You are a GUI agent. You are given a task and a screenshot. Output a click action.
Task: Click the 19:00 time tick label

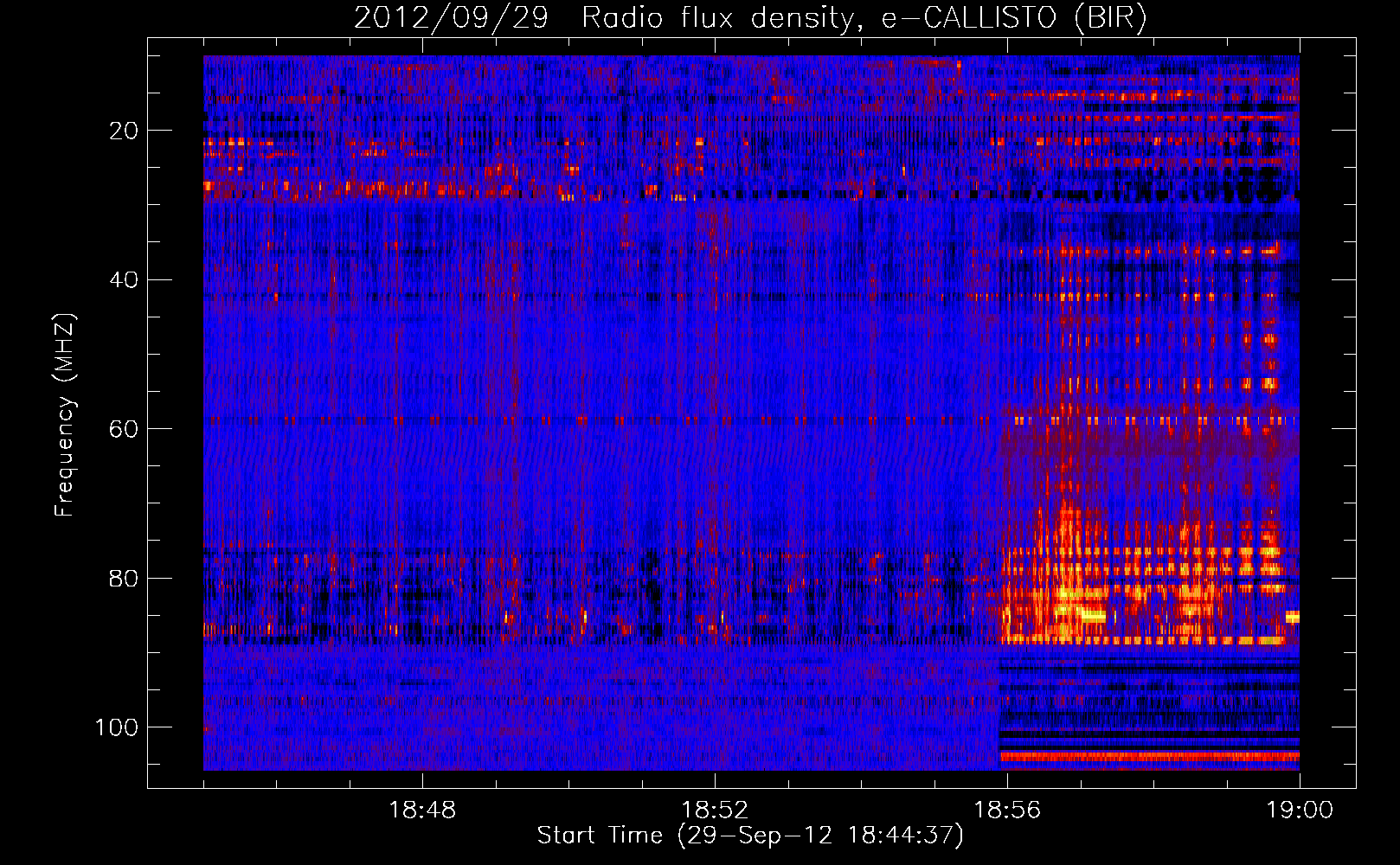point(1300,811)
